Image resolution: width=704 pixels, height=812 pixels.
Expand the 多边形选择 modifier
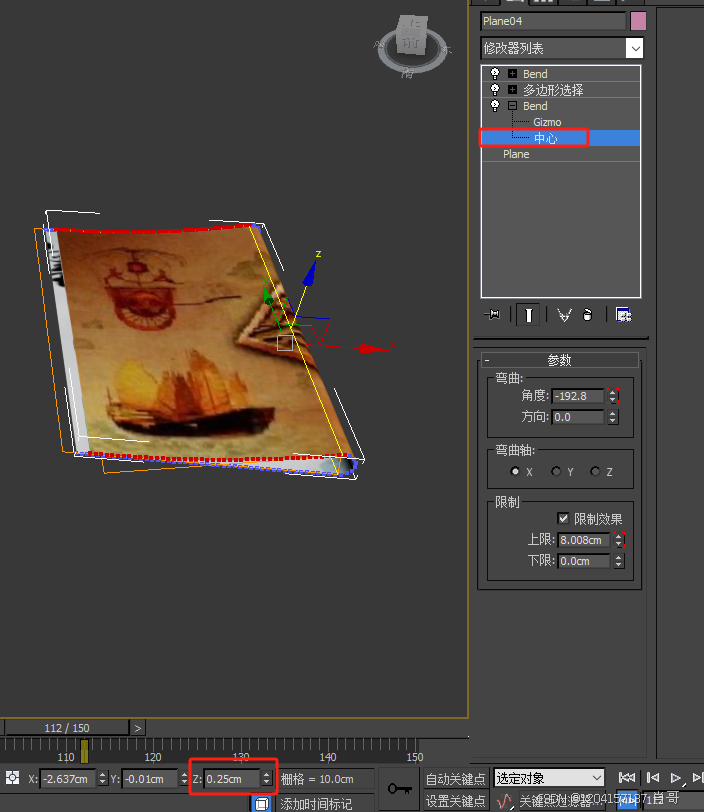[x=512, y=90]
